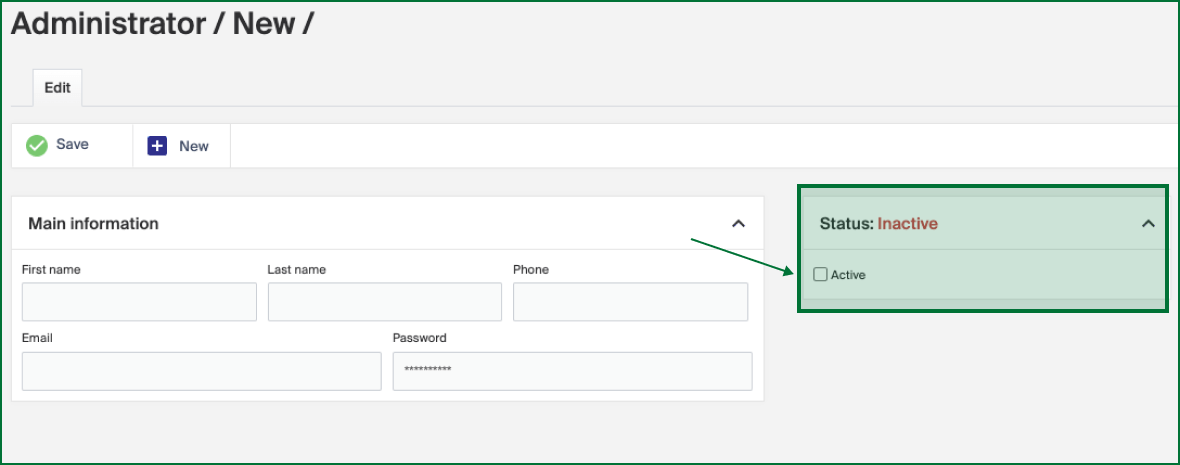Focus the Last name input field
Viewport: 1180px width, 465px height.
click(385, 302)
